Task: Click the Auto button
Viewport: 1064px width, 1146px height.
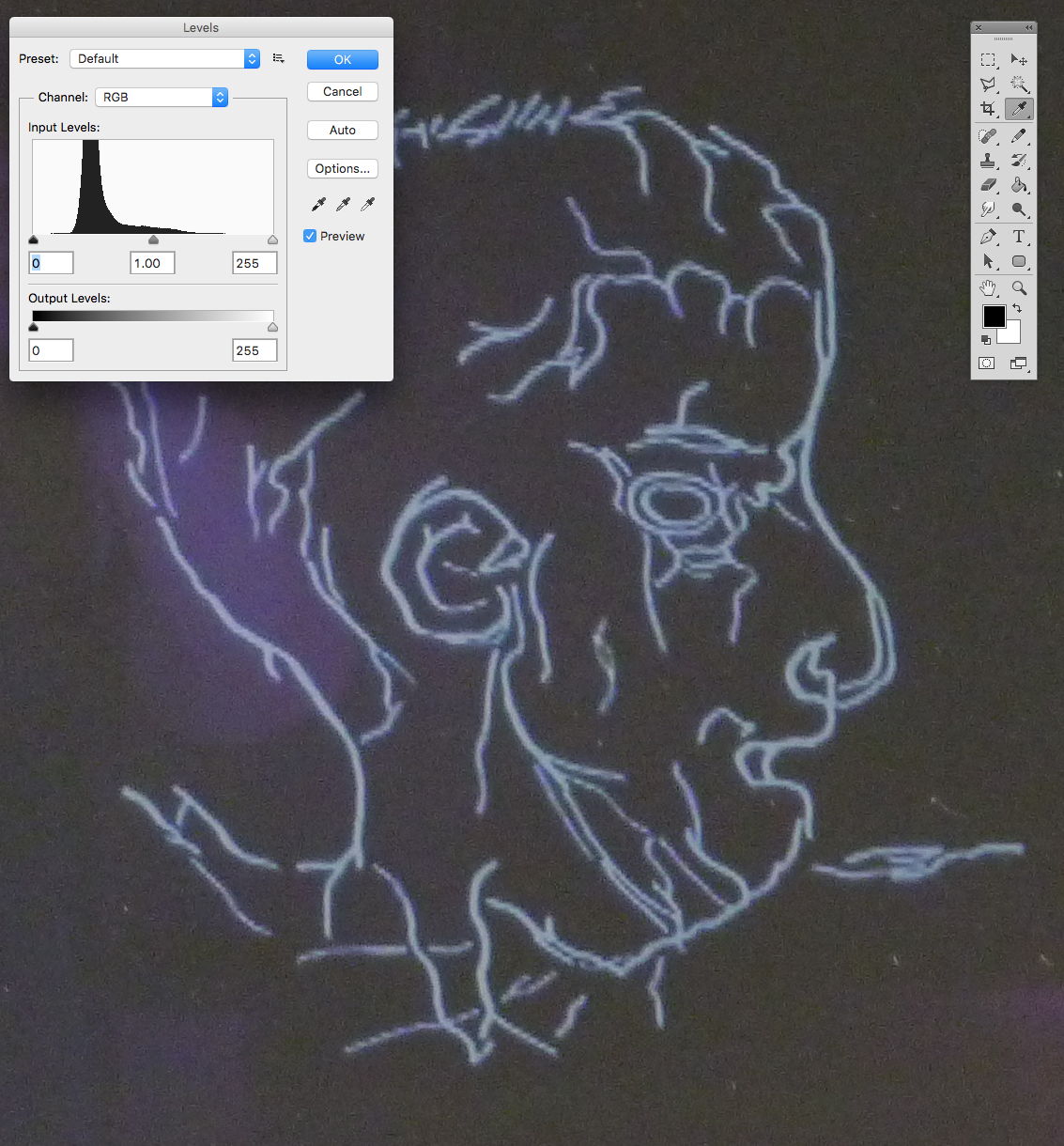Action: 343,130
